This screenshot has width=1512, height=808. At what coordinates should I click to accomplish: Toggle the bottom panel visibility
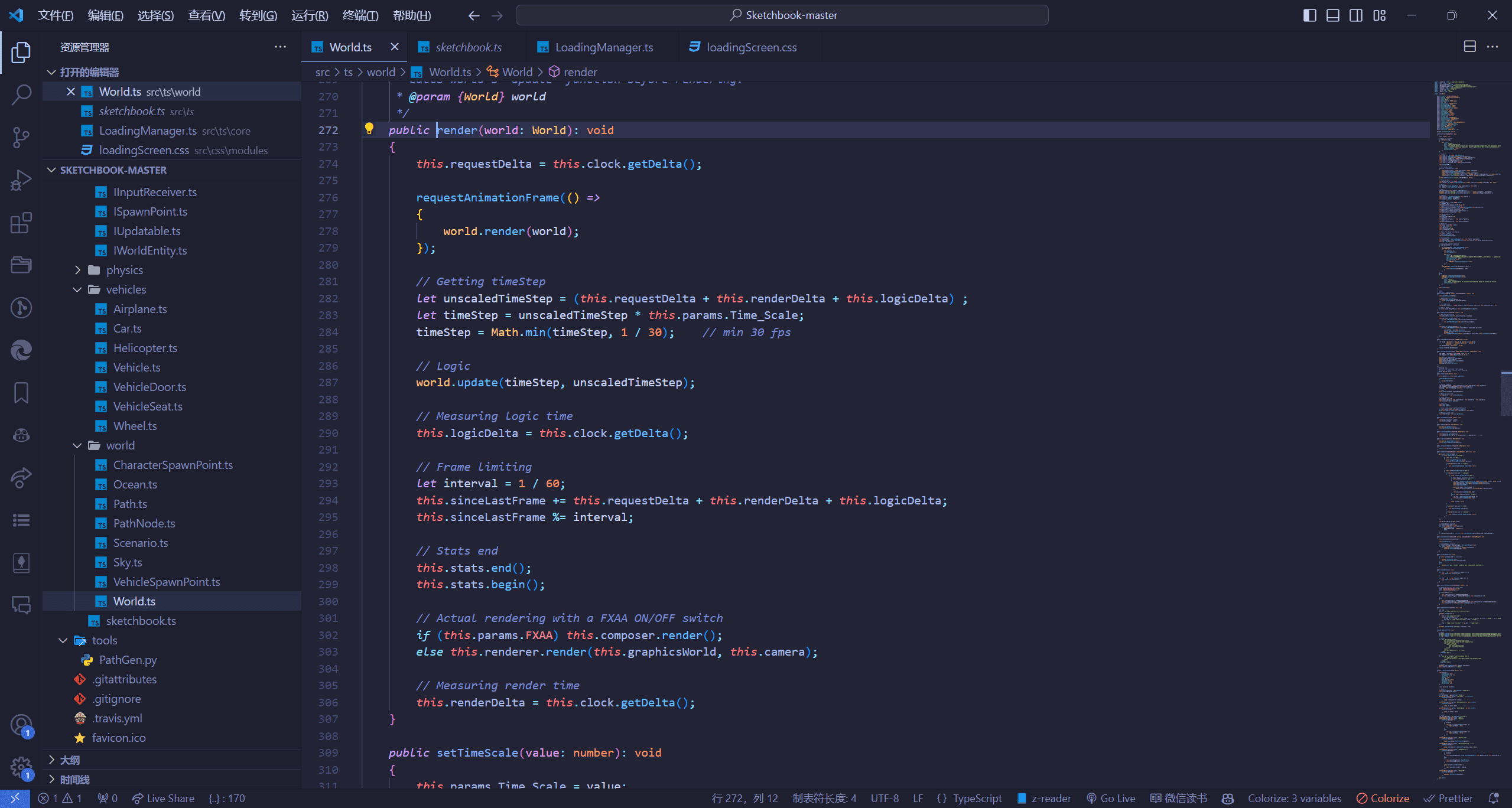pyautogui.click(x=1333, y=15)
